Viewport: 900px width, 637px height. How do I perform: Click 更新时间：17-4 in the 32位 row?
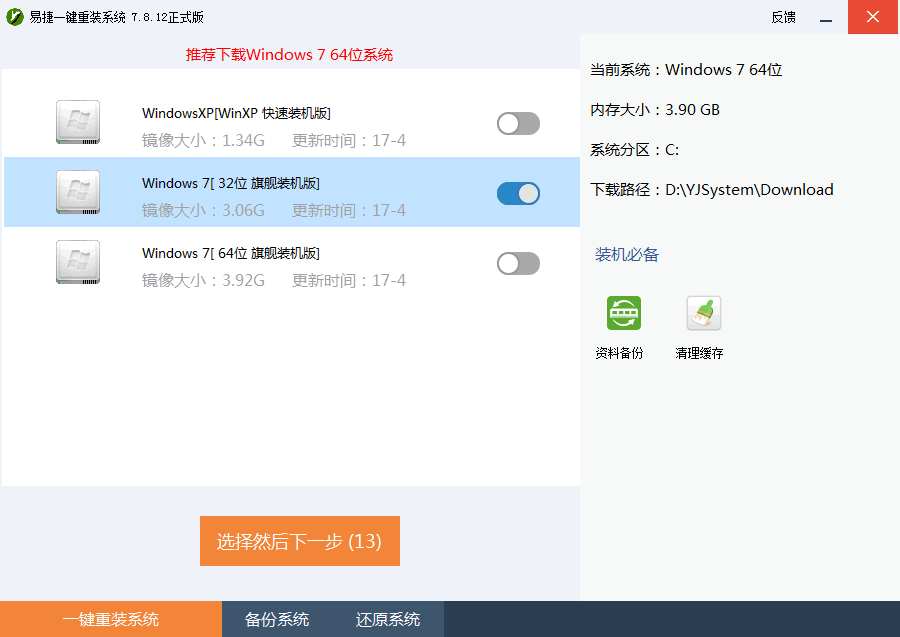tap(349, 211)
